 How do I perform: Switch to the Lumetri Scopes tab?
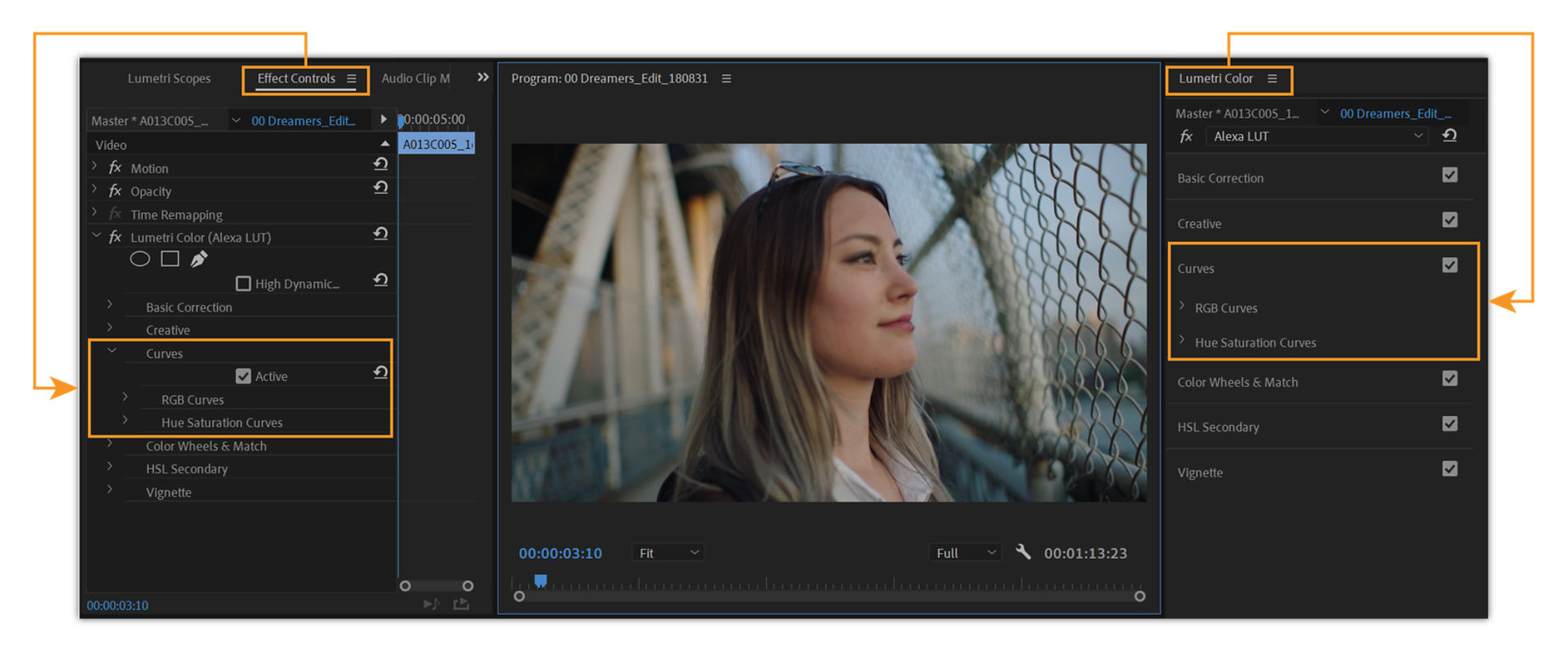[x=169, y=78]
